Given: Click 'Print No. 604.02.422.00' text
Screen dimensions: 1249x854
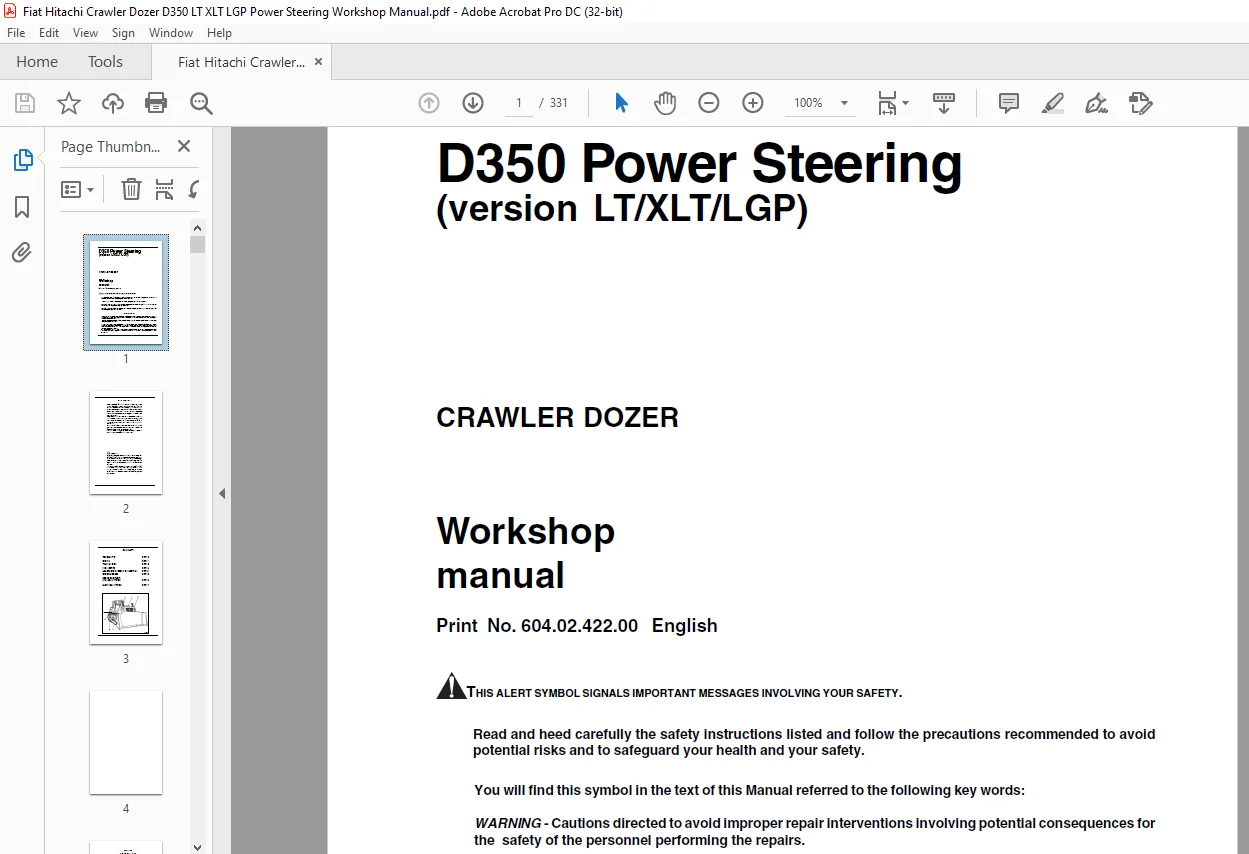Looking at the screenshot, I should [x=537, y=626].
